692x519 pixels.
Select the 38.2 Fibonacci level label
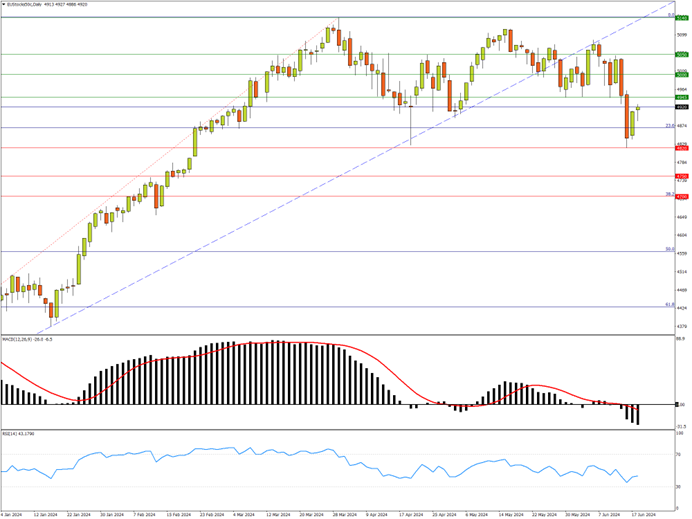(x=668, y=194)
